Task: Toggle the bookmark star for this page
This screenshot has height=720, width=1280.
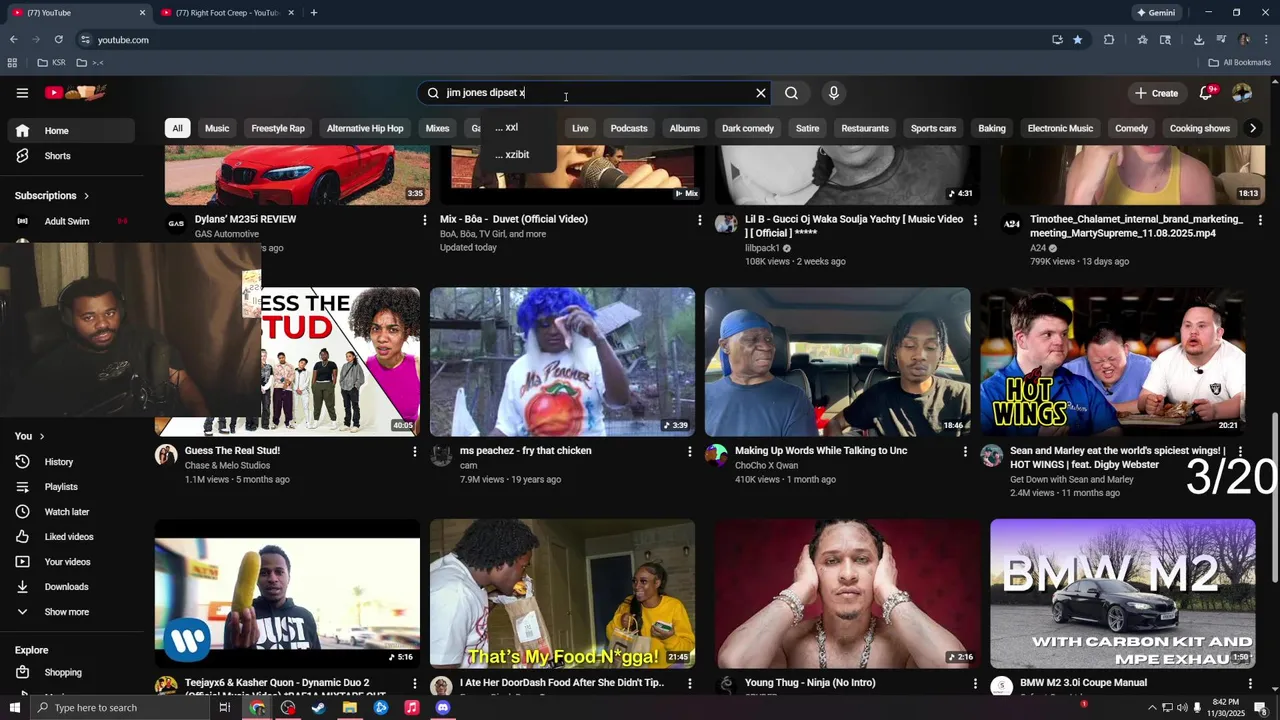Action: click(1077, 40)
